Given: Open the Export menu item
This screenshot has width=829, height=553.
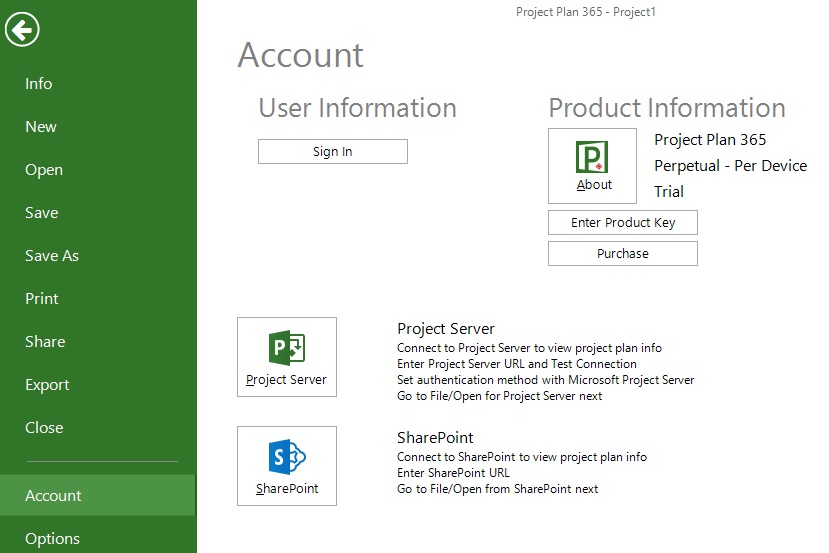Looking at the screenshot, I should (47, 385).
